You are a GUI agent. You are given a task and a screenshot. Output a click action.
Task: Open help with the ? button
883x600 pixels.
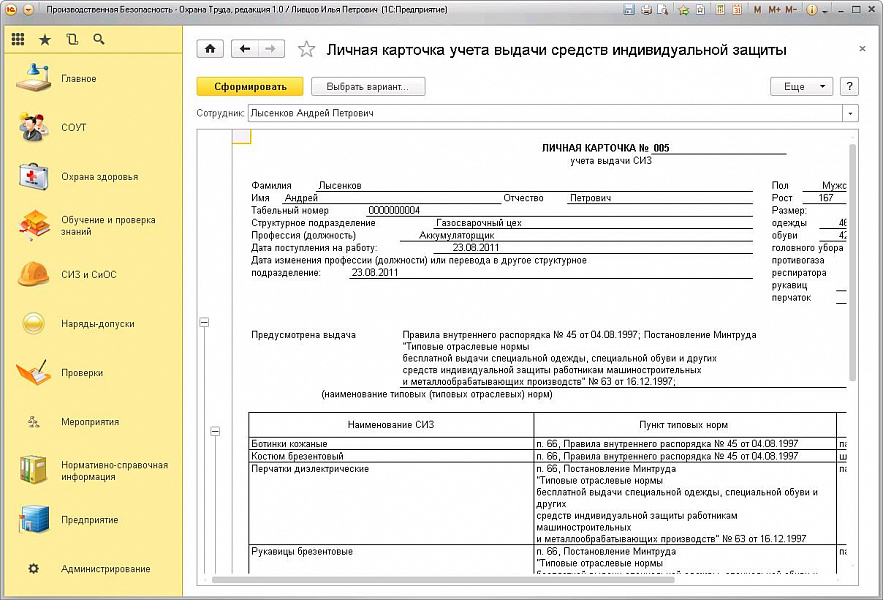849,87
